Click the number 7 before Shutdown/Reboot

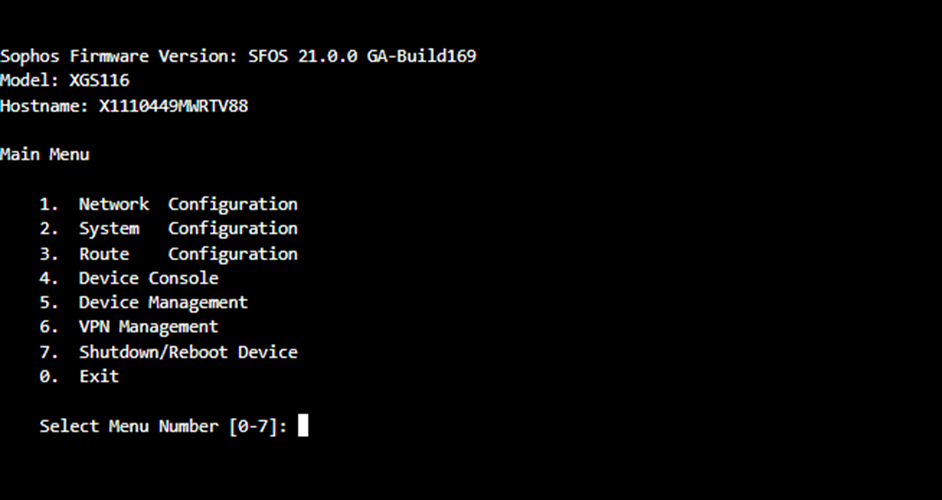pyautogui.click(x=46, y=352)
